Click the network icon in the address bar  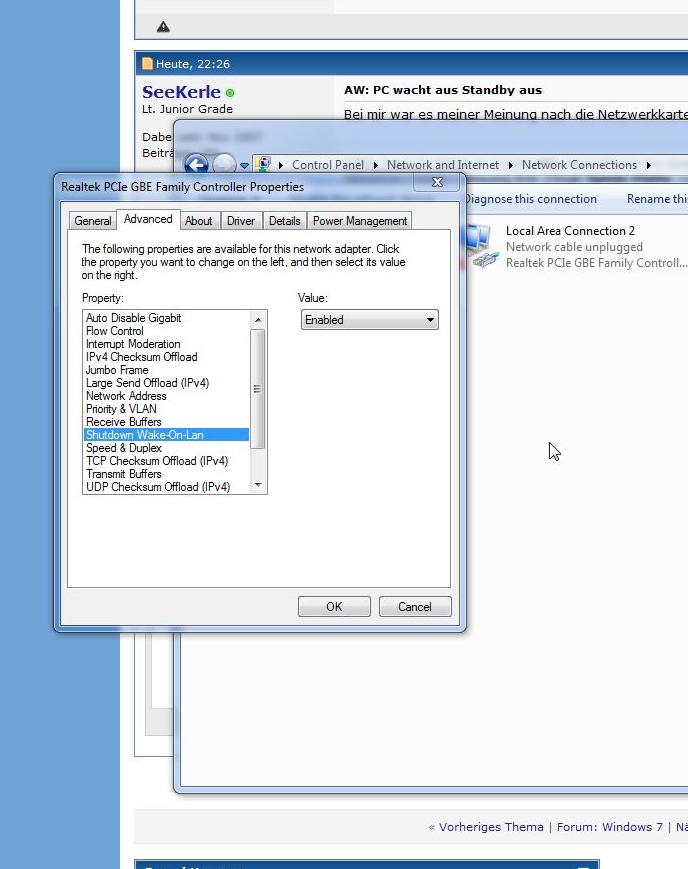[x=263, y=164]
